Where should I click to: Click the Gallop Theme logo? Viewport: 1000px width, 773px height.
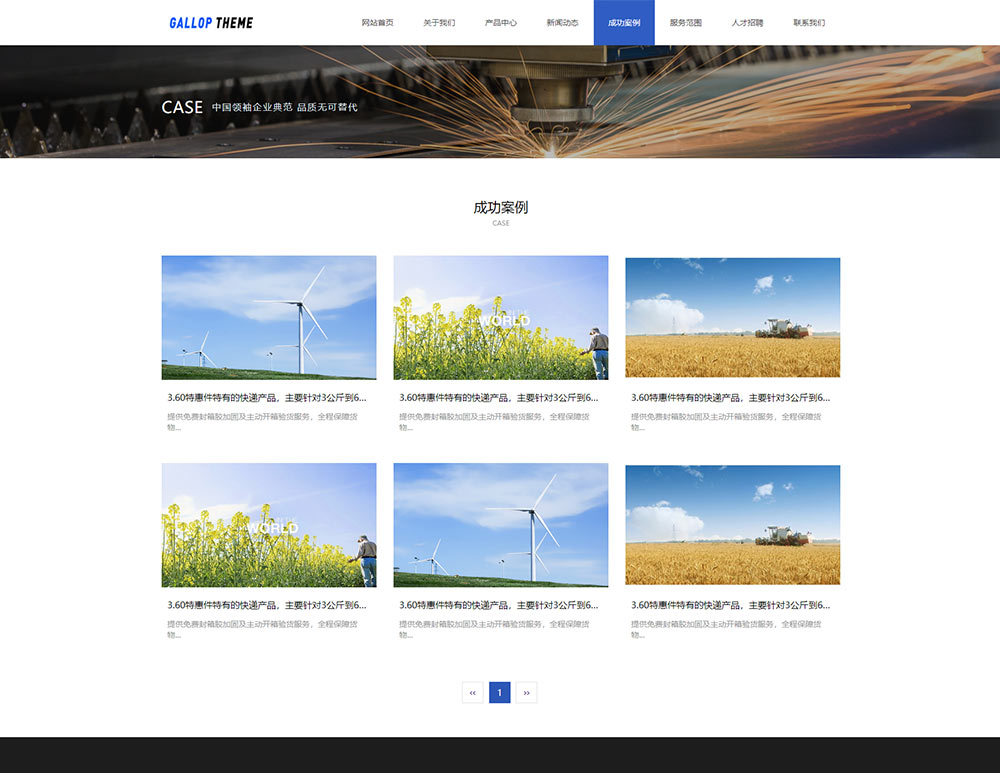coord(211,23)
